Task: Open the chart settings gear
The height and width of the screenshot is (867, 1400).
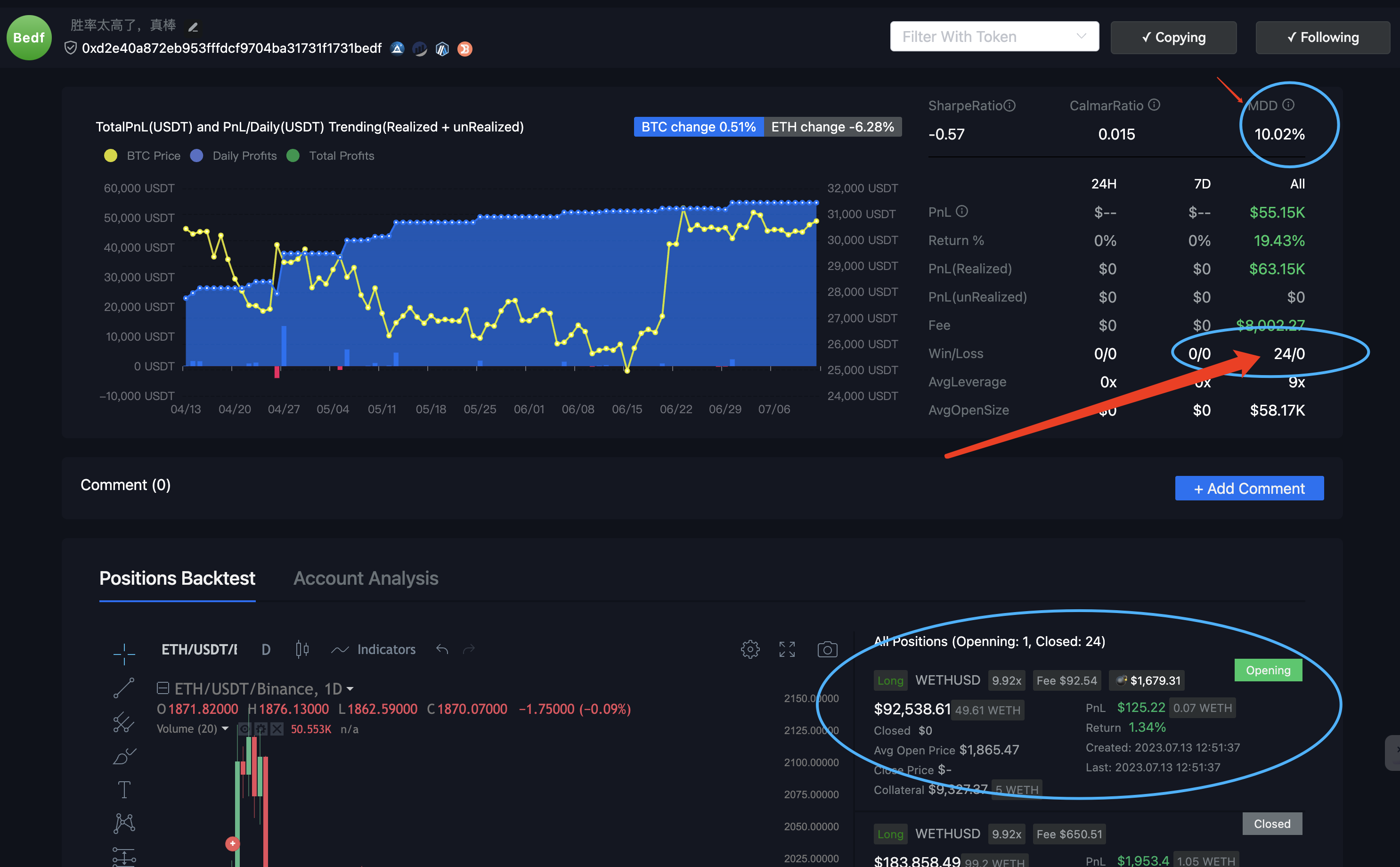Action: click(x=749, y=649)
